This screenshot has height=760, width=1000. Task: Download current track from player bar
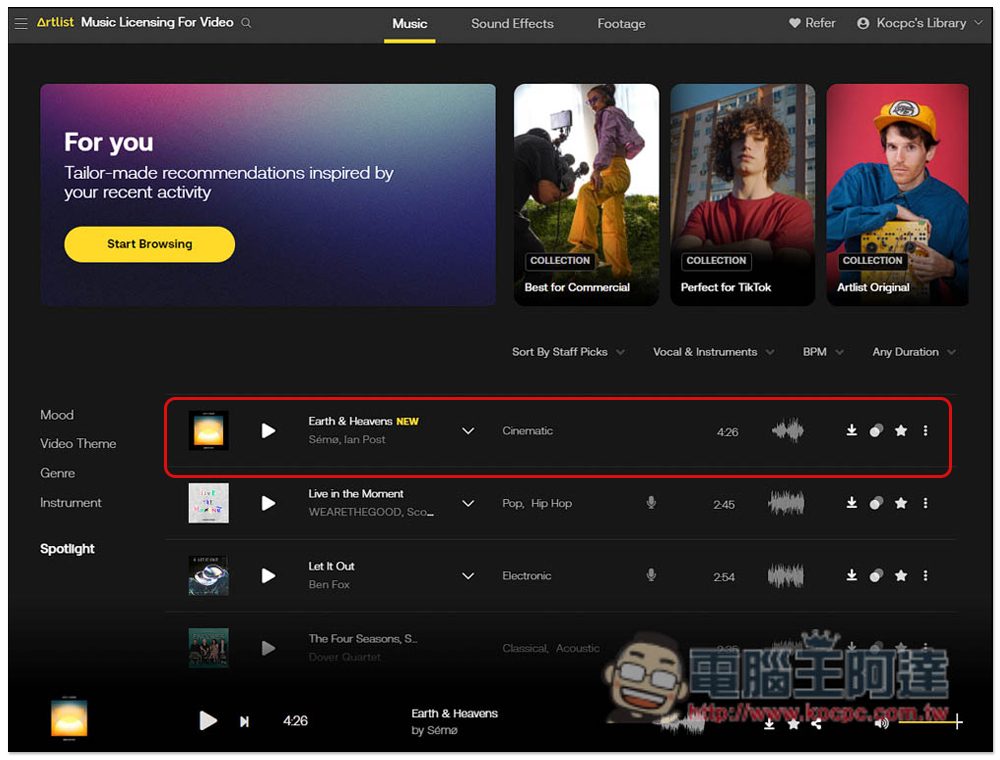[x=769, y=724]
